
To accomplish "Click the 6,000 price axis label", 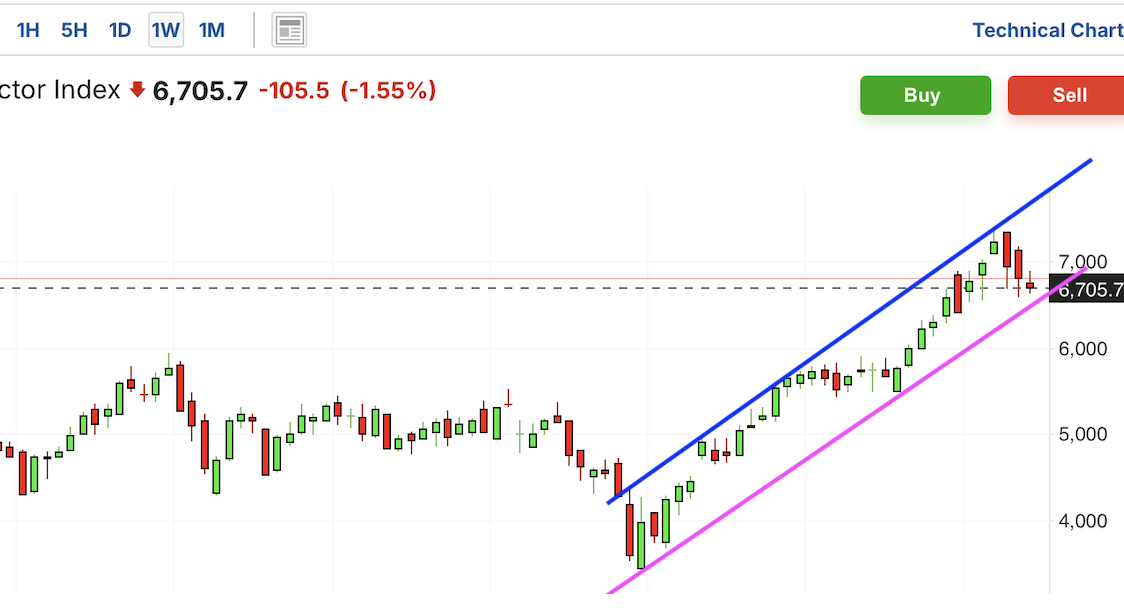I will pos(1082,348).
